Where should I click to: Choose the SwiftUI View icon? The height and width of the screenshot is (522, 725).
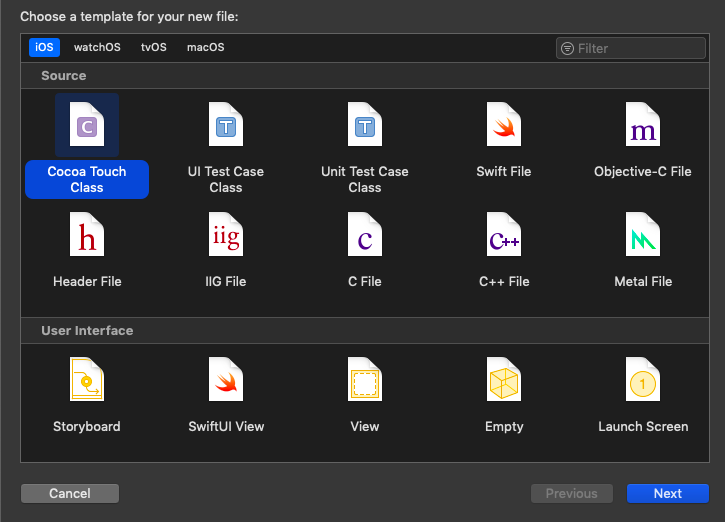click(226, 379)
